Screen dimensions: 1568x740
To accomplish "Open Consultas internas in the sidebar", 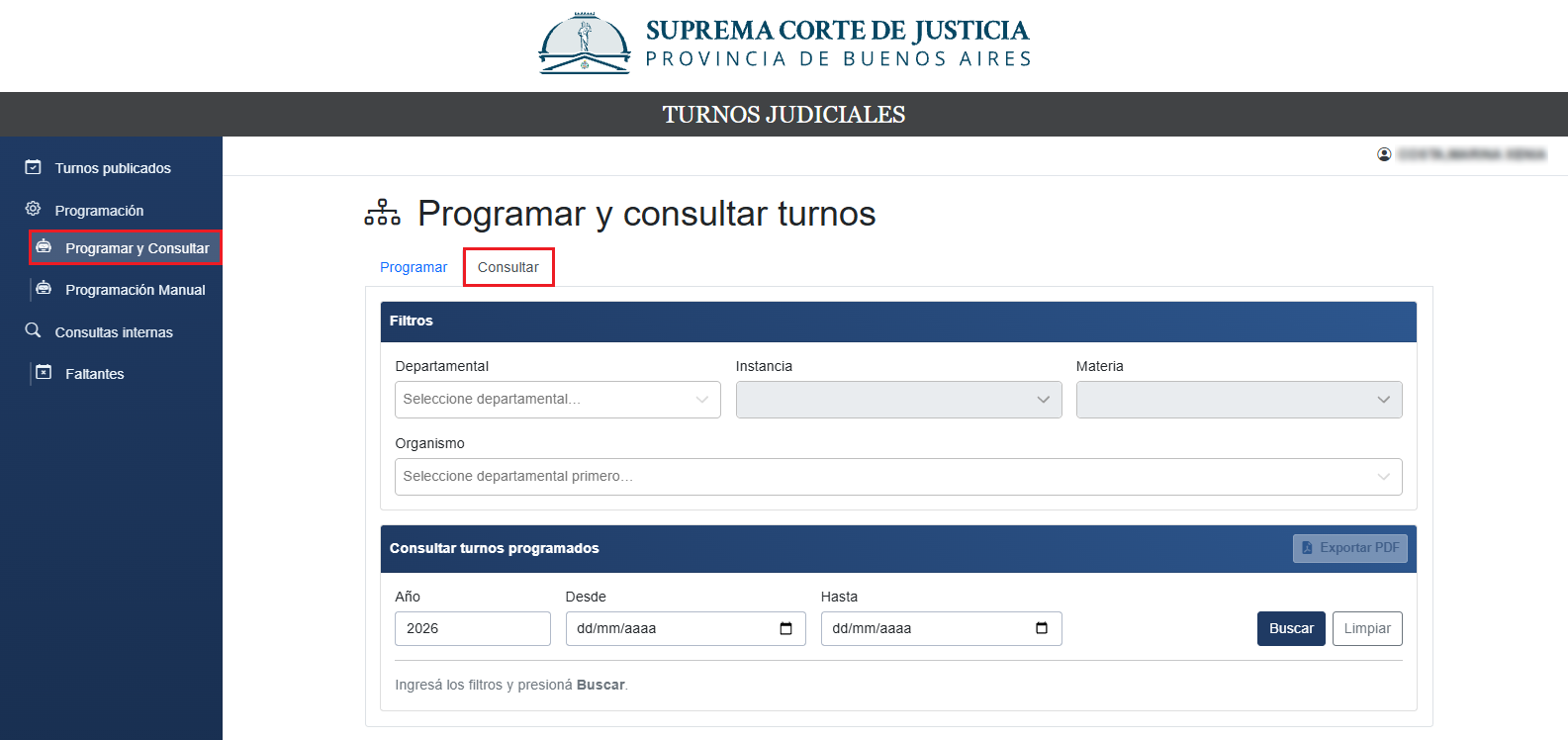I will [114, 332].
